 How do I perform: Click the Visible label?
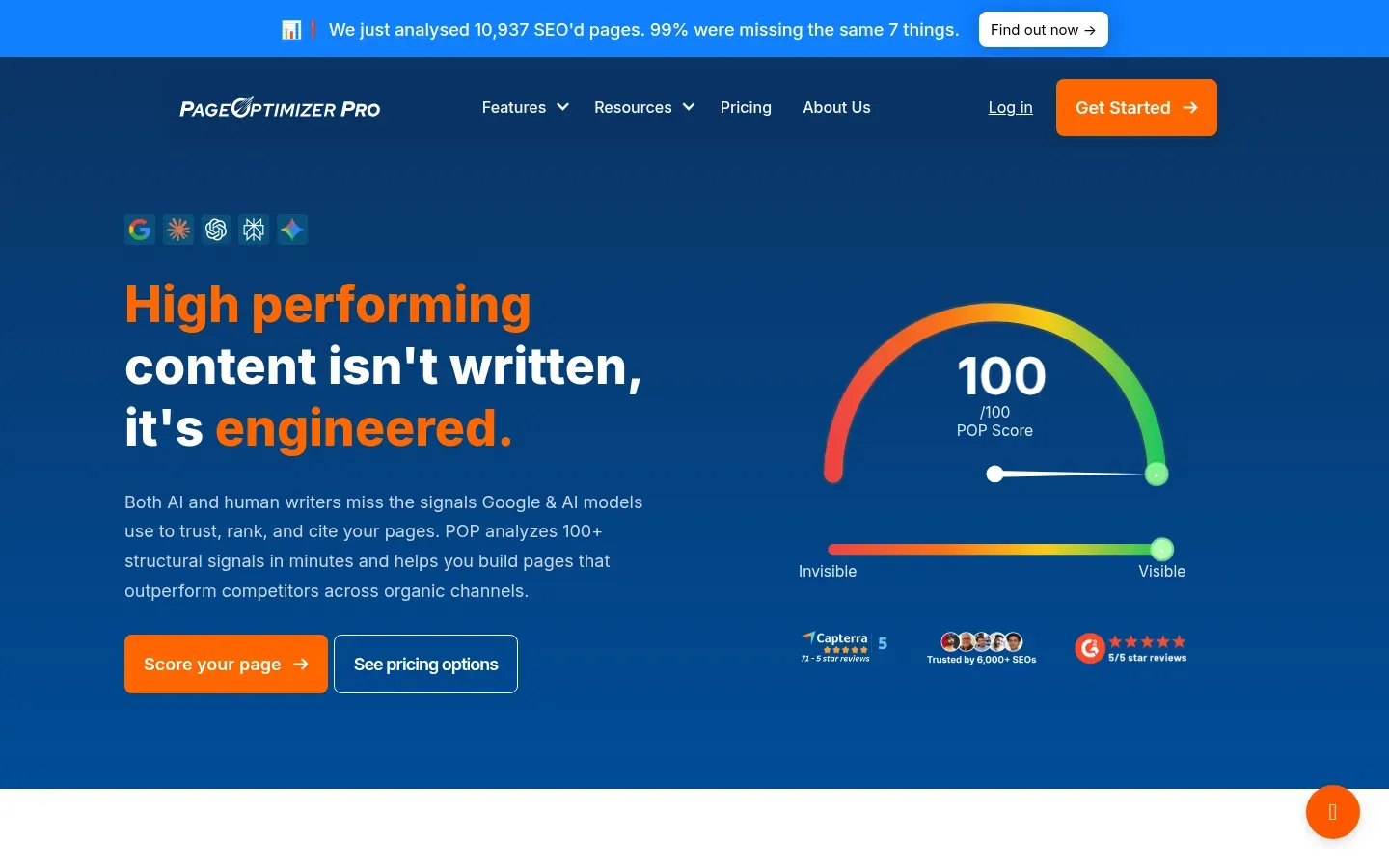1161,571
